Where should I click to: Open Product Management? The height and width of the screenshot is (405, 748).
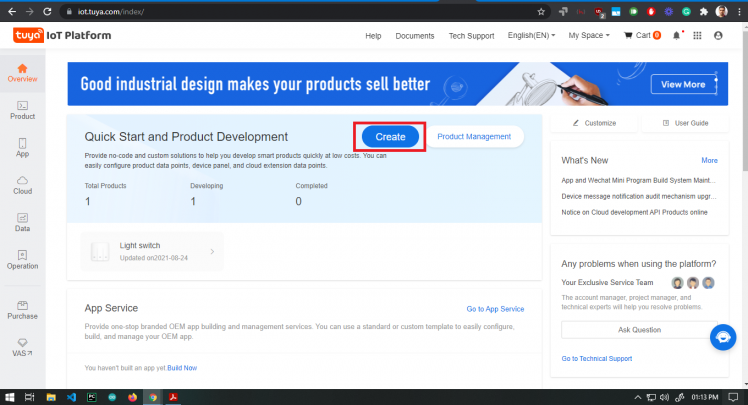[x=474, y=136]
